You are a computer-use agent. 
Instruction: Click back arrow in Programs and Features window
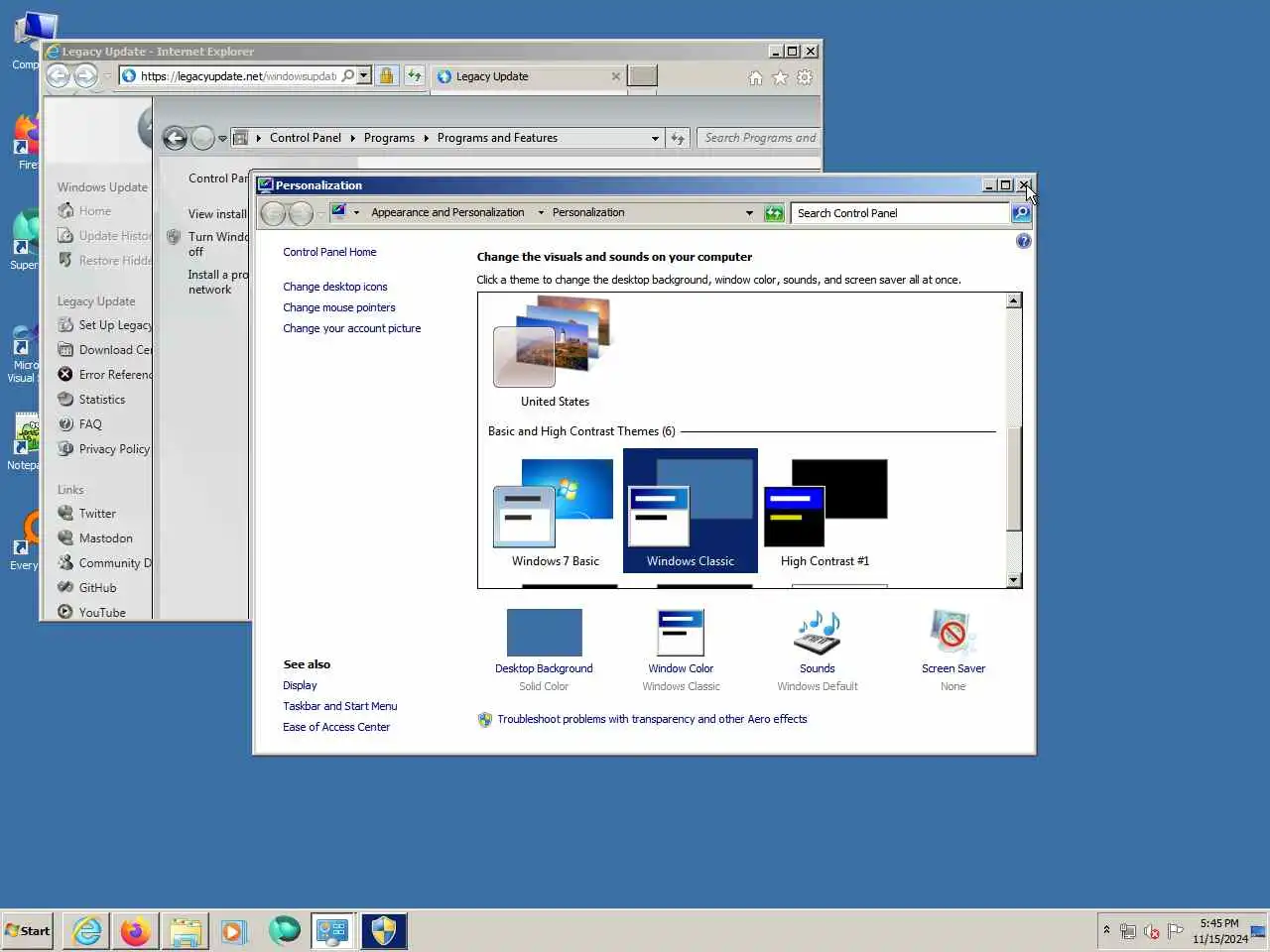pyautogui.click(x=175, y=139)
